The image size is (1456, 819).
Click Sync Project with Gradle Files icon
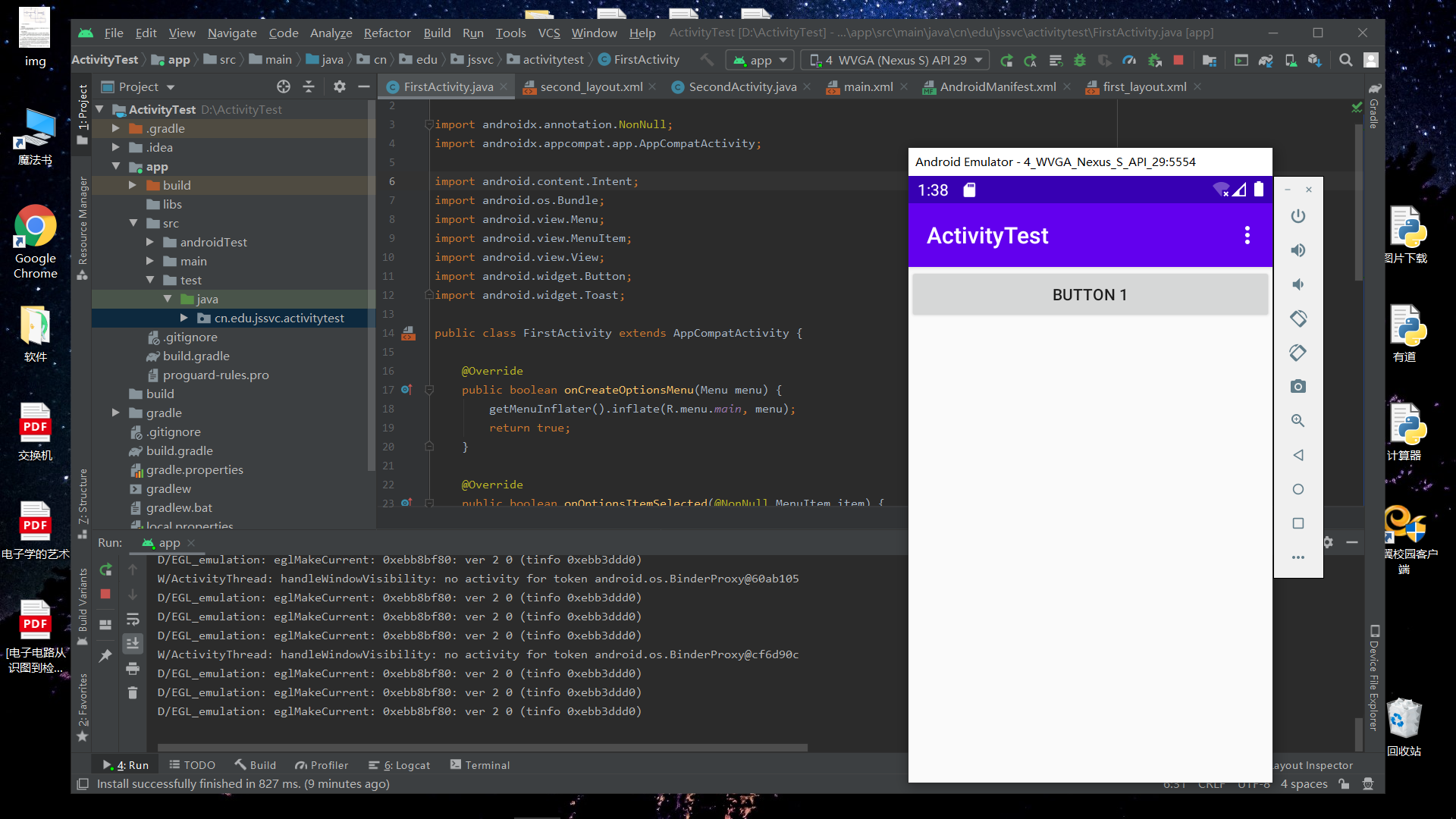tap(1266, 60)
